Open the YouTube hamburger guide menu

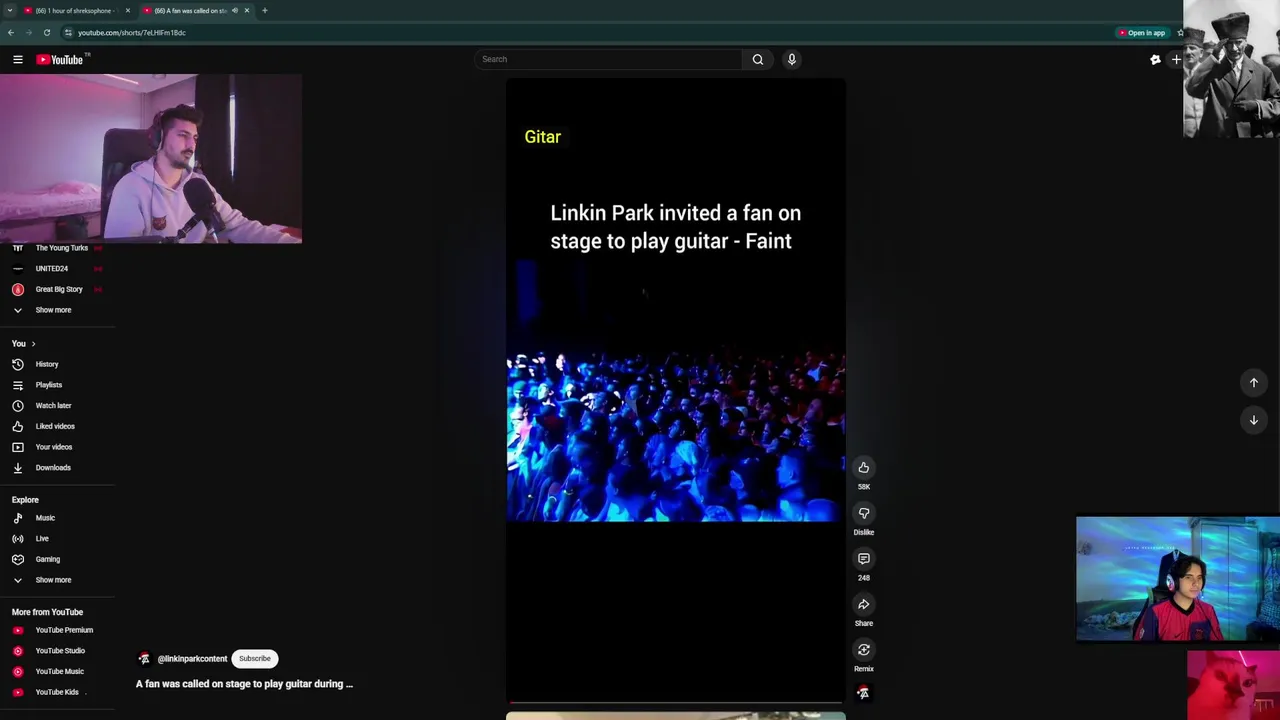[17, 60]
